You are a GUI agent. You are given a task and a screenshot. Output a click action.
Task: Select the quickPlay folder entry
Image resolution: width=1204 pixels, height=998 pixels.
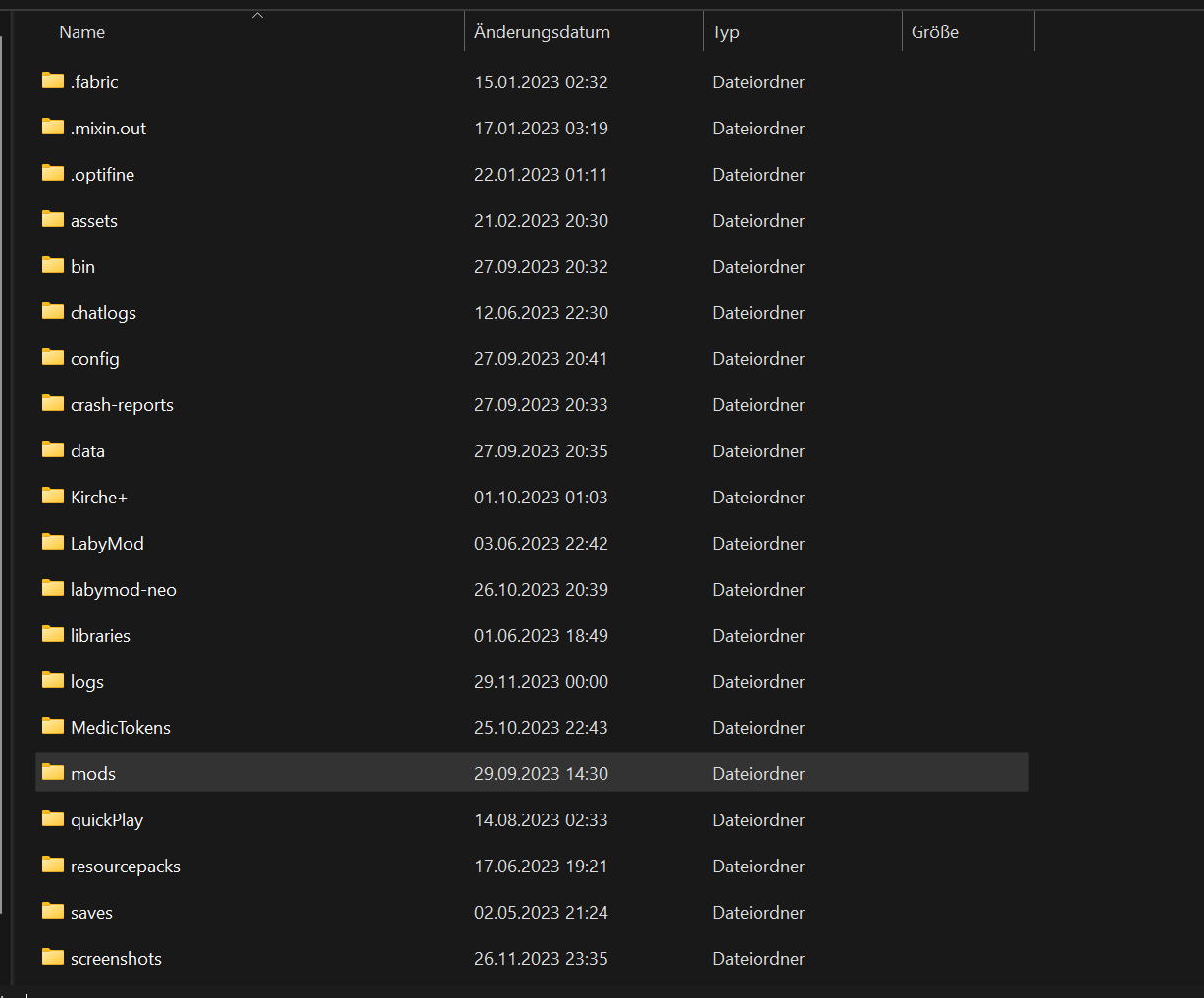point(107,820)
